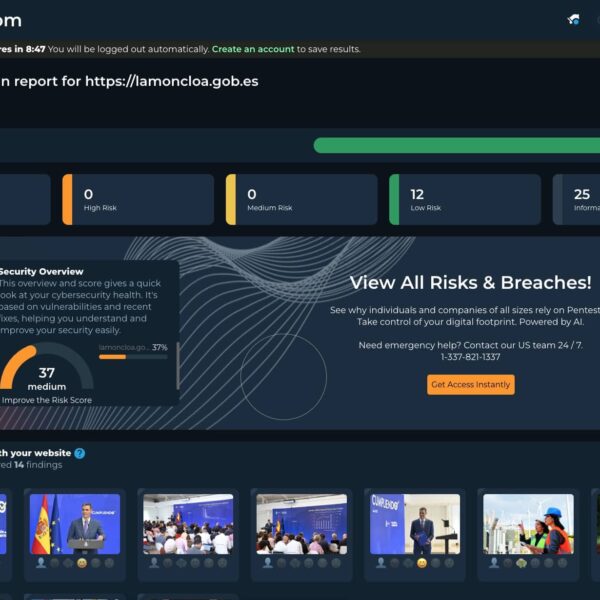This screenshot has height=600, width=600.
Task: Click the Get Access Instantly button
Action: 471,385
